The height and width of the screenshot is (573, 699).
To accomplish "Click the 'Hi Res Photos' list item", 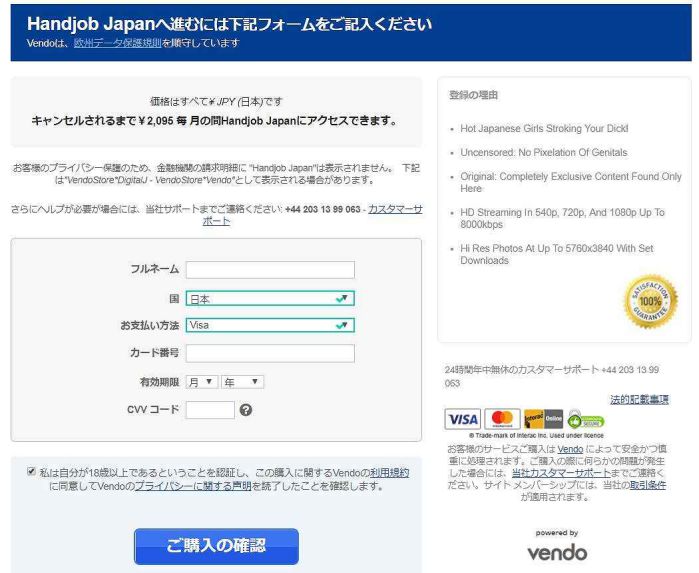I will [x=557, y=254].
